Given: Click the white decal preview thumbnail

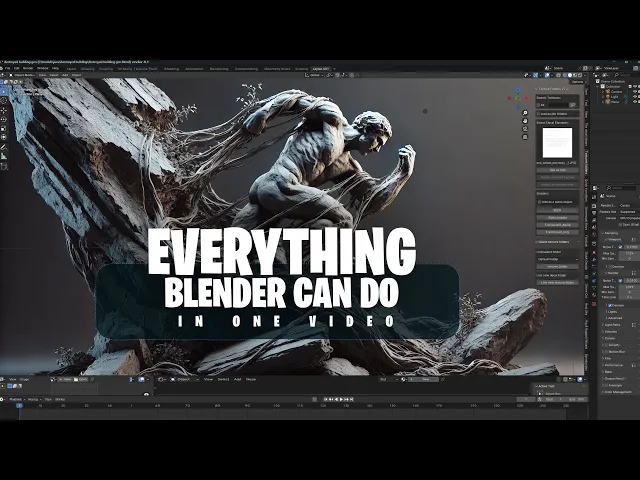Looking at the screenshot, I should (x=557, y=142).
